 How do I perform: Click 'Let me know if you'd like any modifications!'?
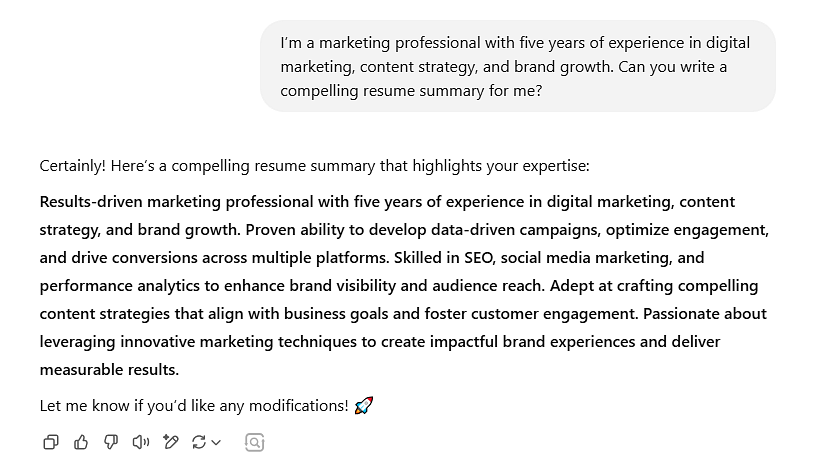click(x=194, y=406)
